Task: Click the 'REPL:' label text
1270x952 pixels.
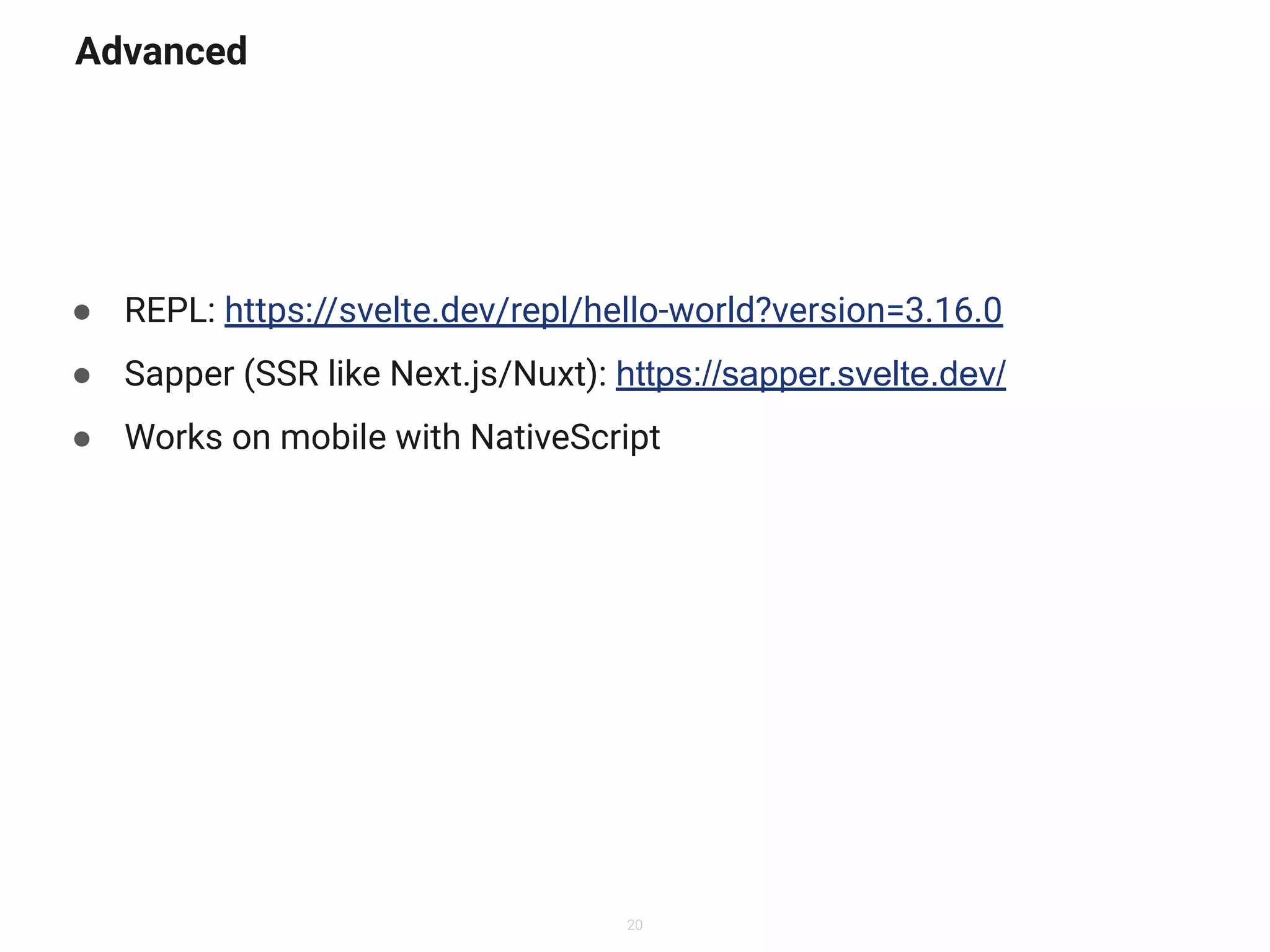Action: coord(170,310)
